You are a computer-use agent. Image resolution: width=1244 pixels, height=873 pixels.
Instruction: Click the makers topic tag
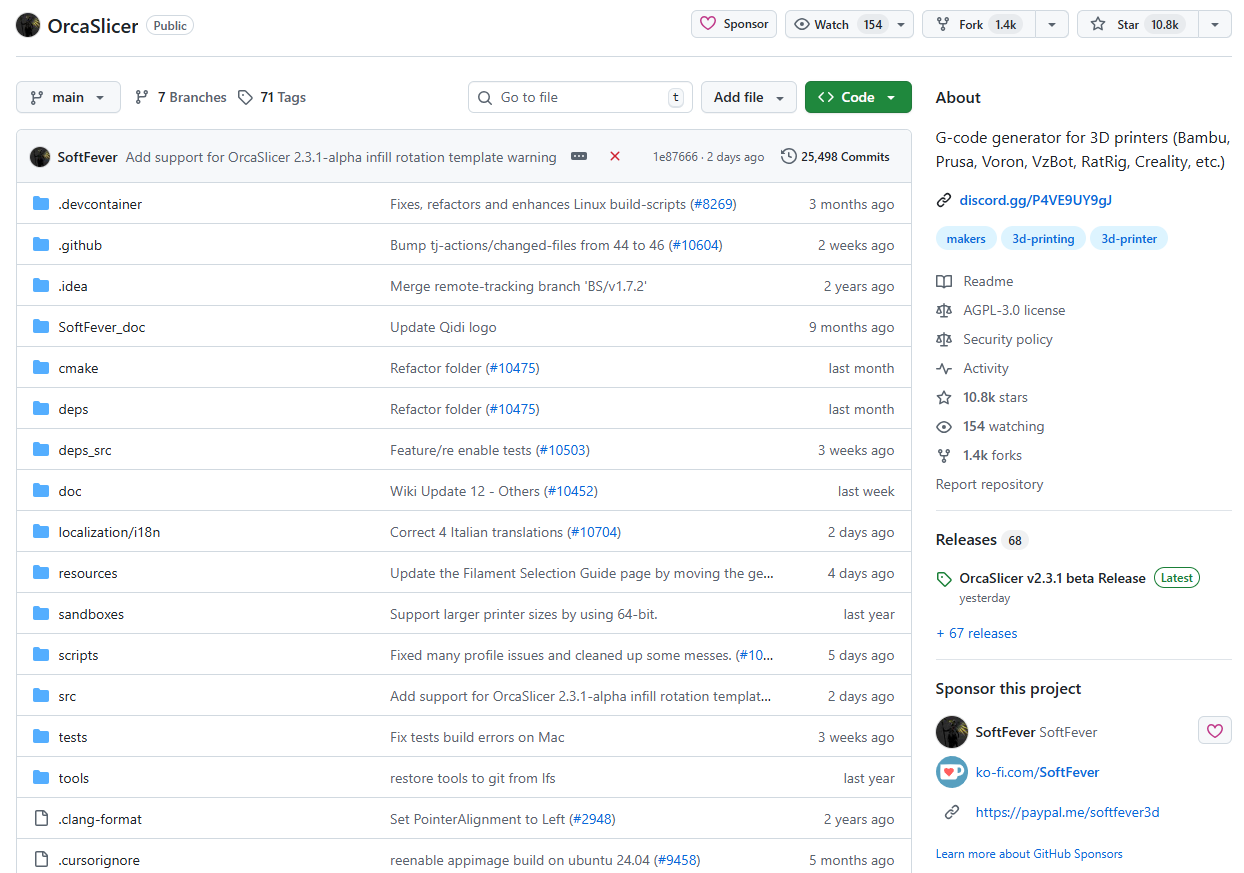[x=966, y=239]
